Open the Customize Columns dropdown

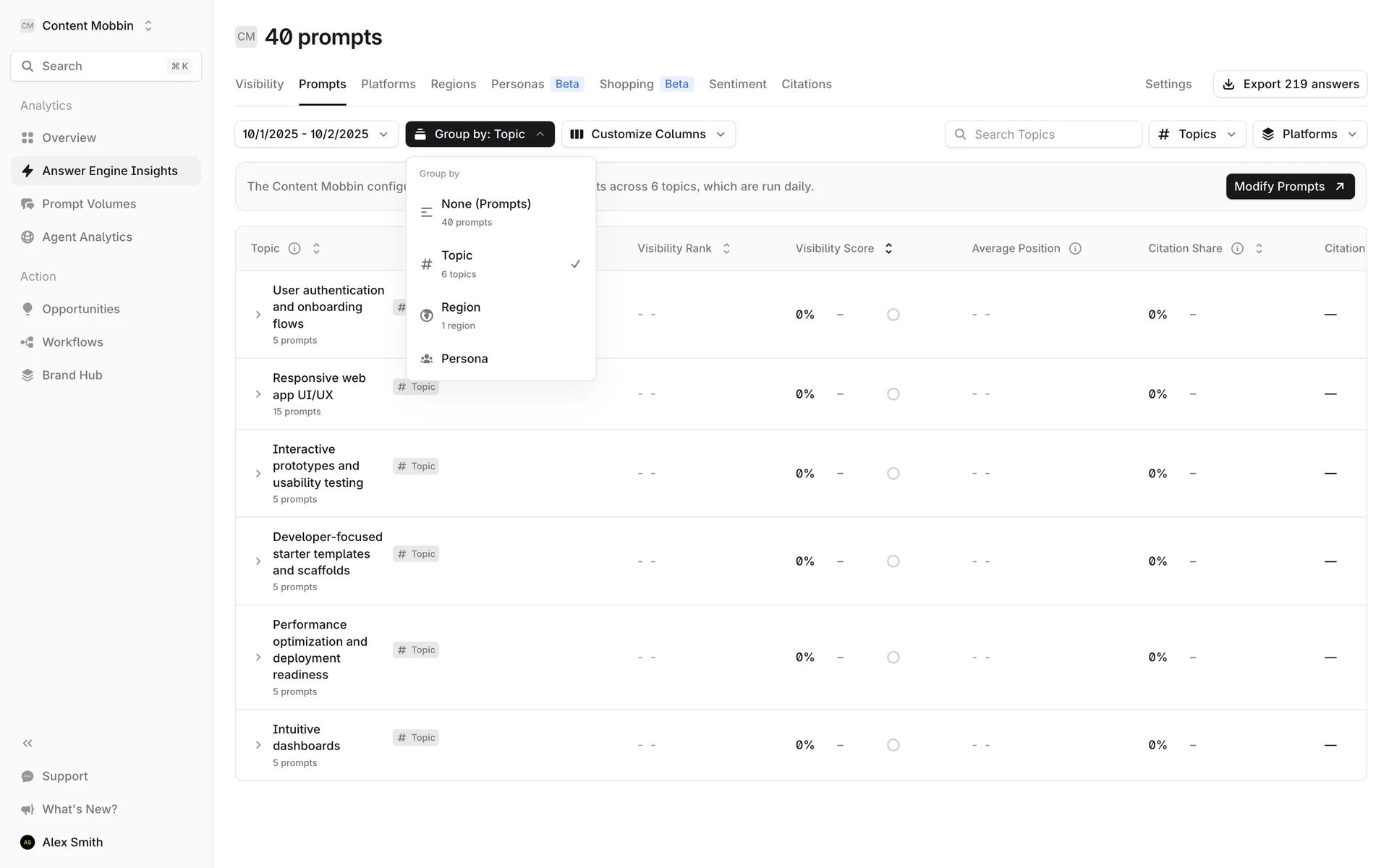click(x=648, y=134)
